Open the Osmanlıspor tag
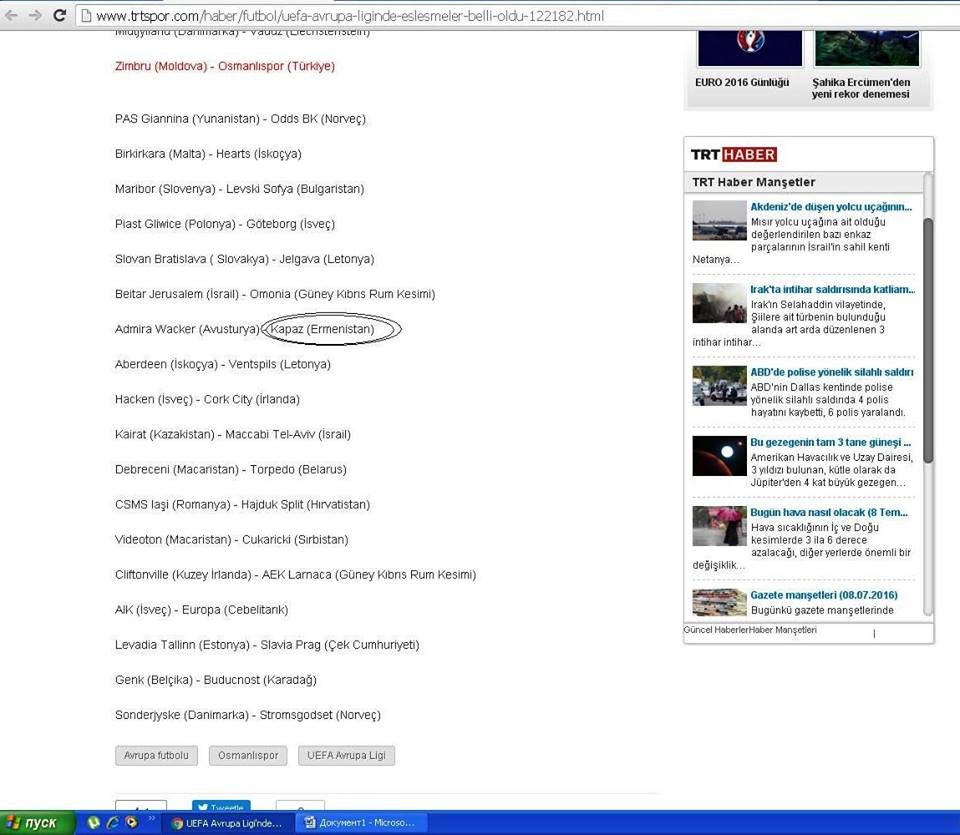960x835 pixels. tap(248, 755)
